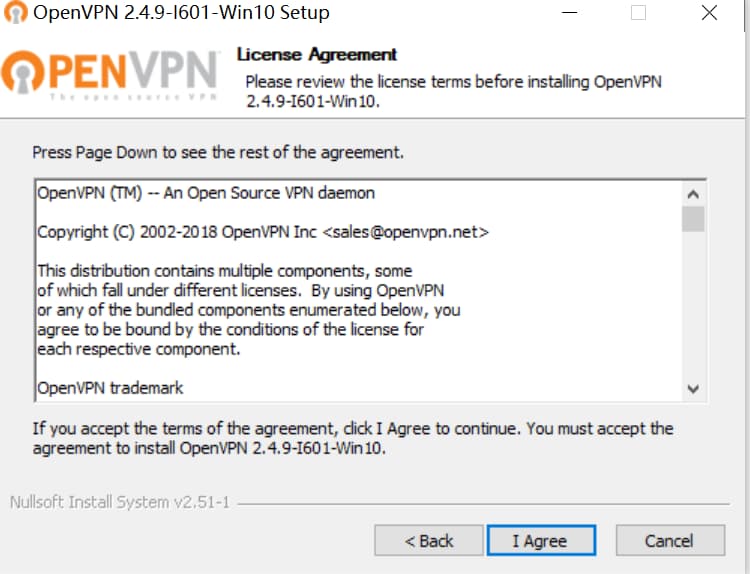The height and width of the screenshot is (574, 750).
Task: Click the OpenVPN icon in the title bar
Action: [16, 13]
